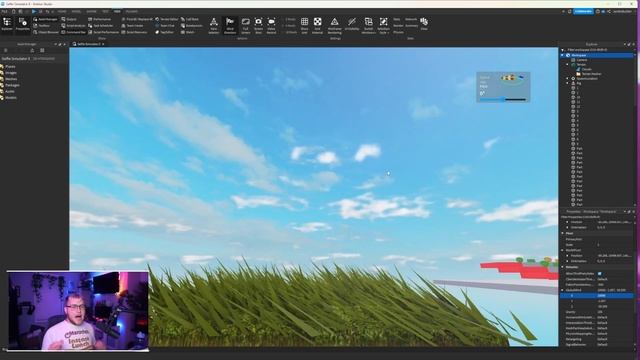Click the Clear stats icon
This screenshot has width=640, height=360.
click(x=424, y=23)
